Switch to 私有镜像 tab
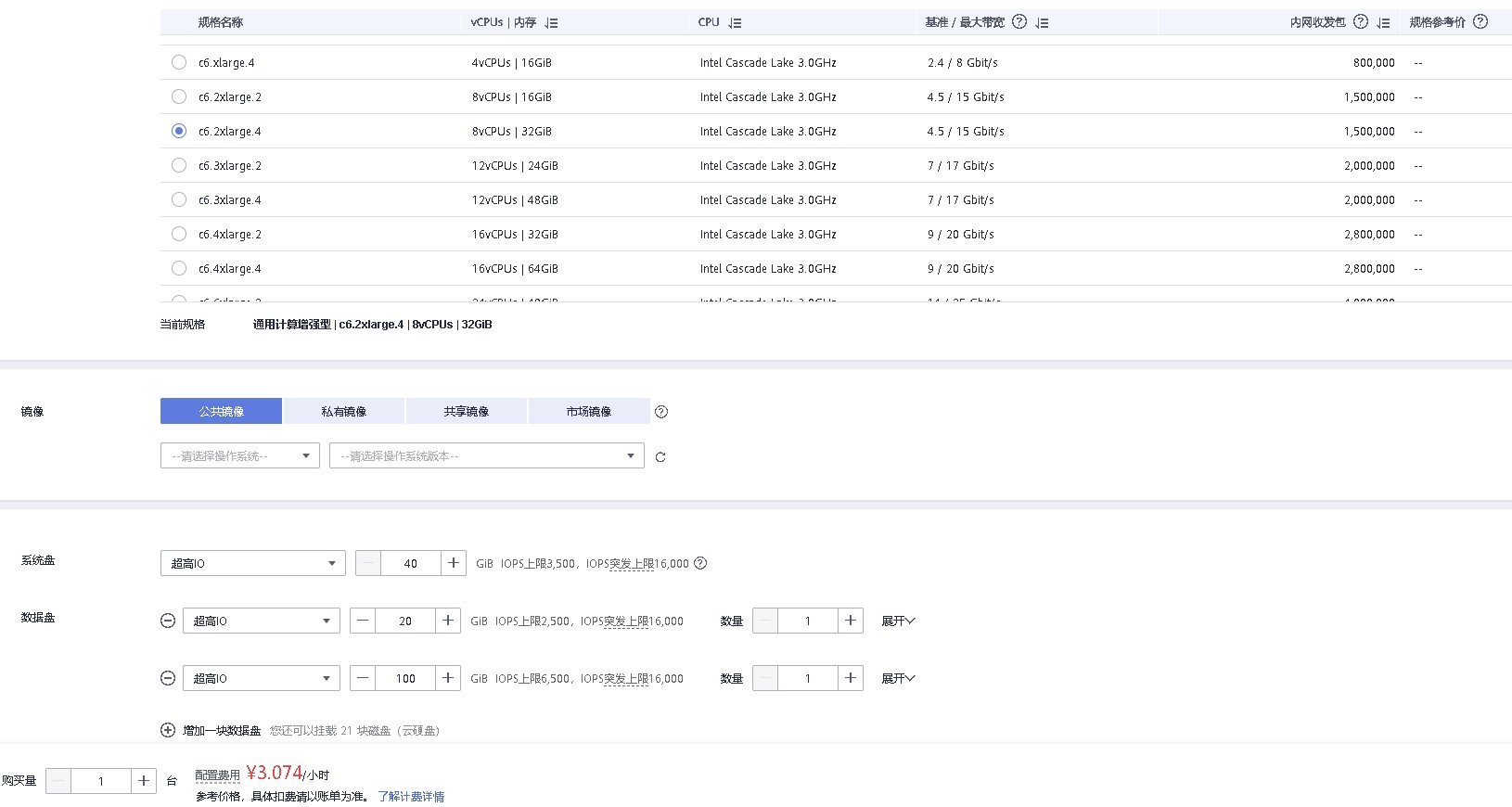The width and height of the screenshot is (1512, 807). (344, 411)
